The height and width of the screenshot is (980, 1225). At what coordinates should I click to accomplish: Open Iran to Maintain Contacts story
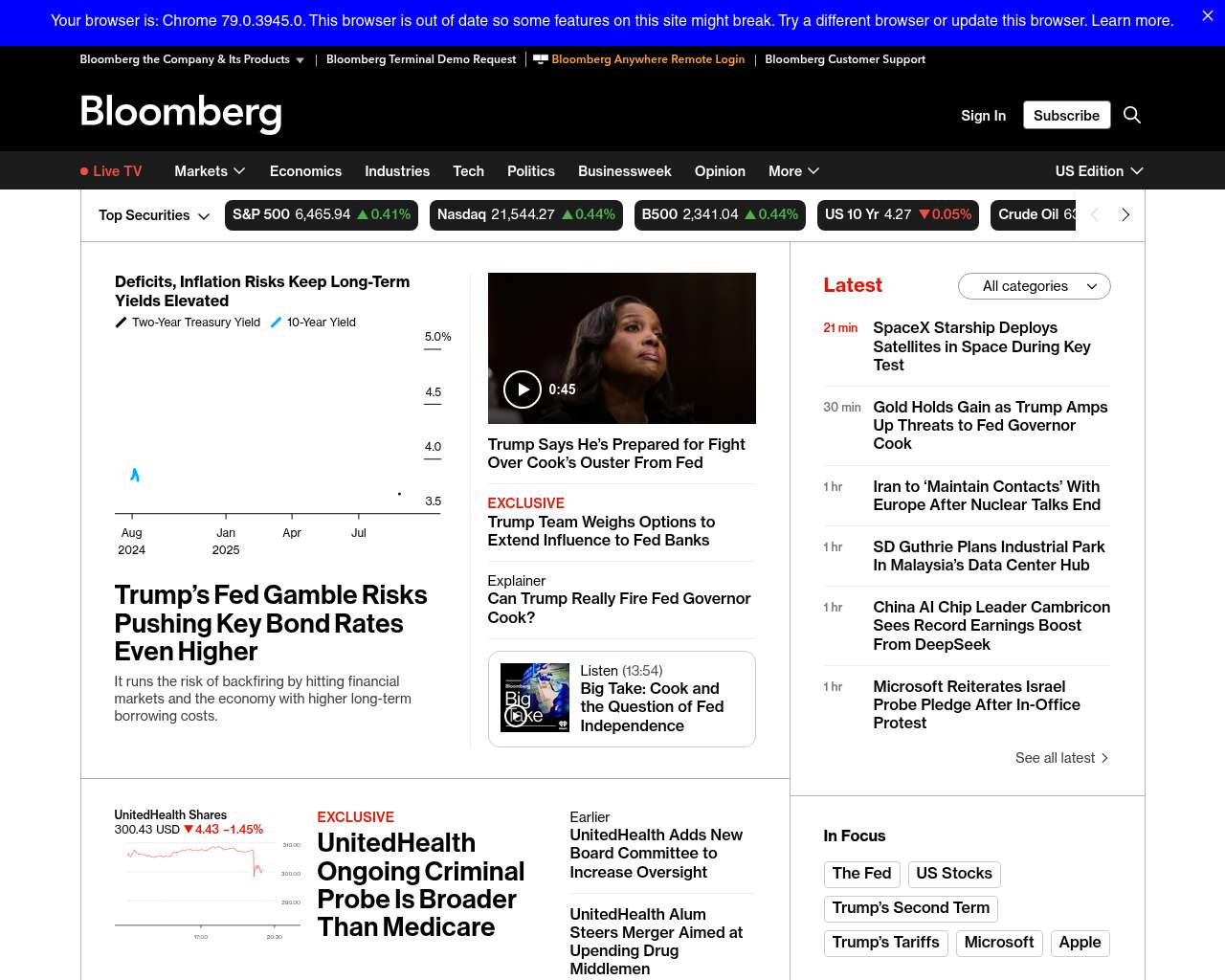pyautogui.click(x=987, y=496)
